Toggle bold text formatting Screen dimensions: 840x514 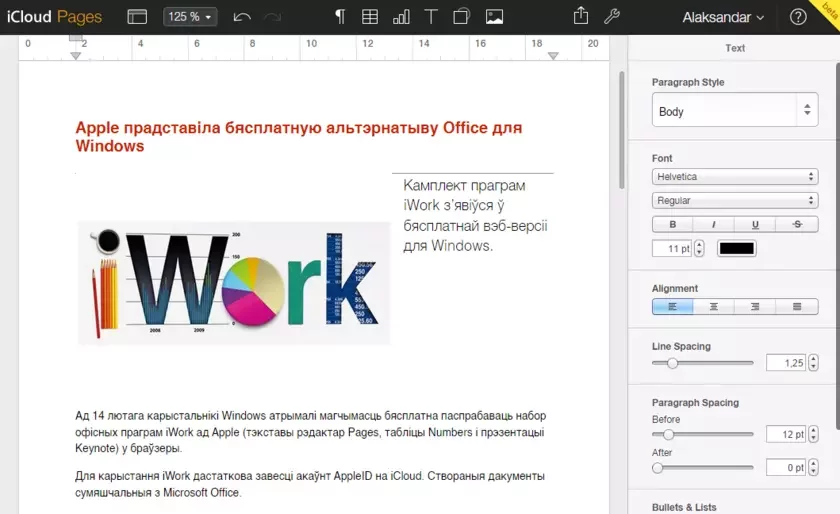(x=672, y=224)
